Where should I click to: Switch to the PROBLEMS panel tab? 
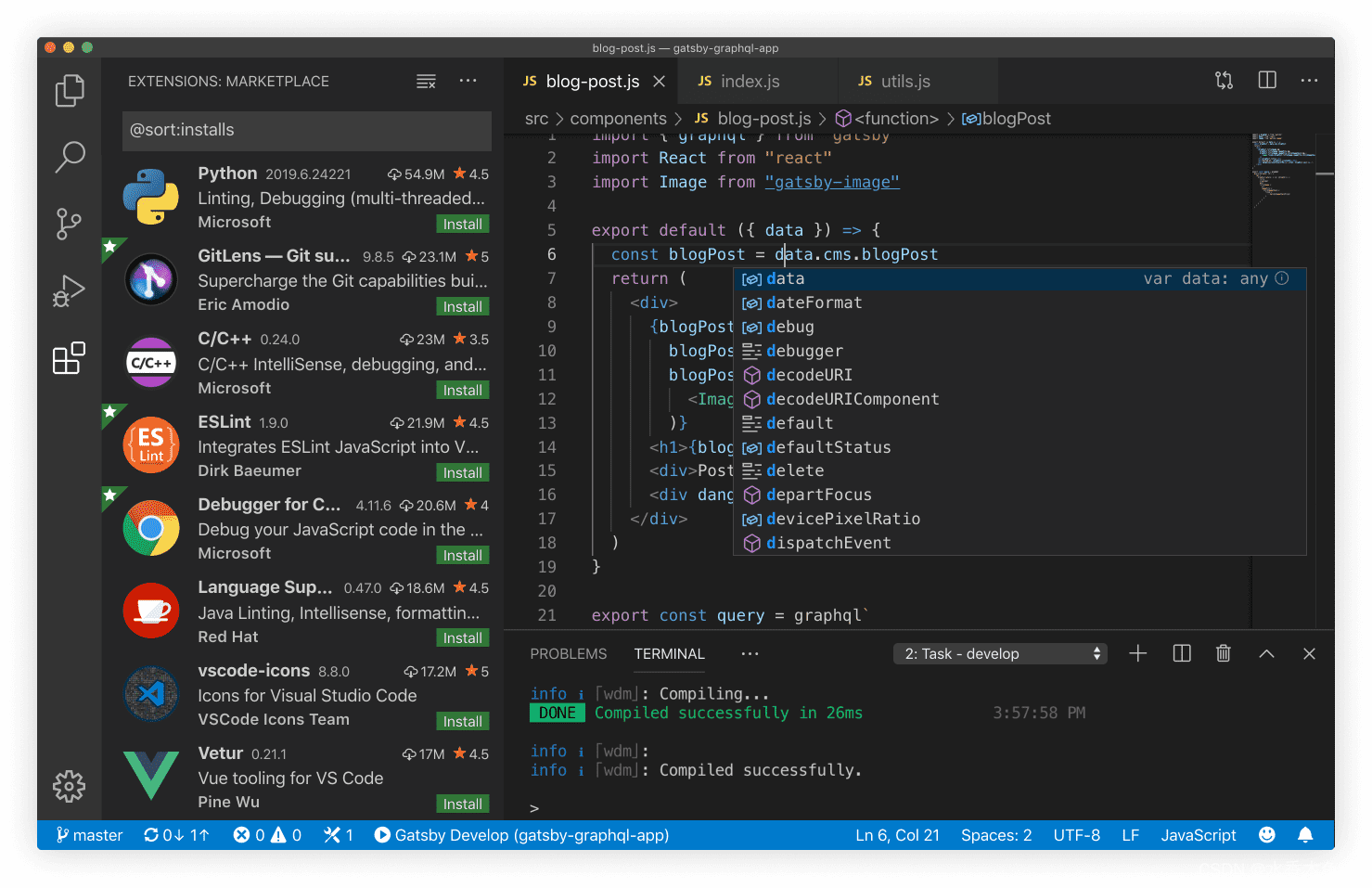pos(568,653)
